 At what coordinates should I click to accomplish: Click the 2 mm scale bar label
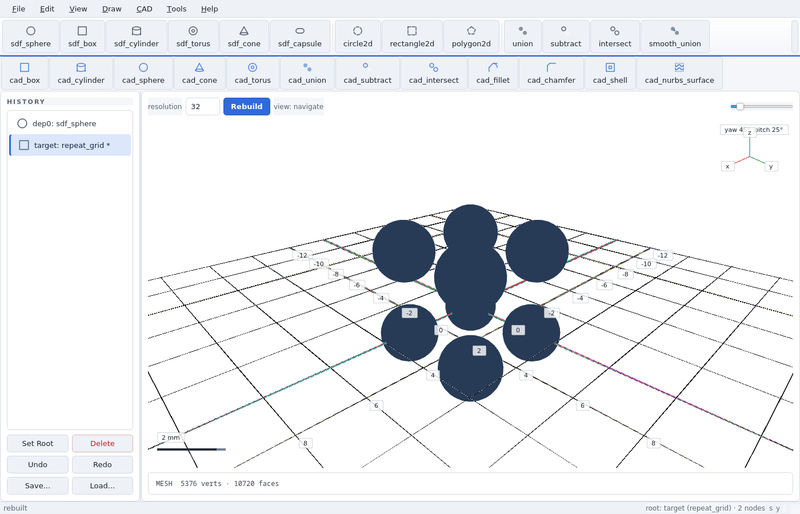coord(170,437)
